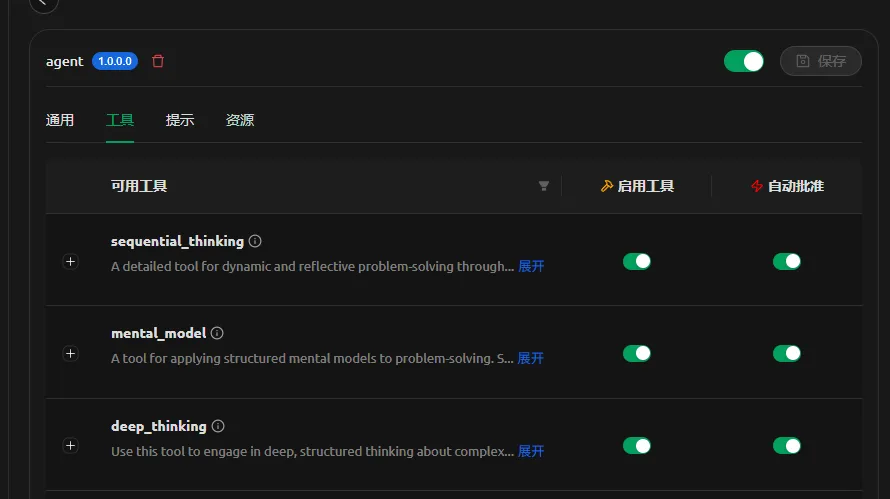Click the 自动批准 column header

(787, 186)
